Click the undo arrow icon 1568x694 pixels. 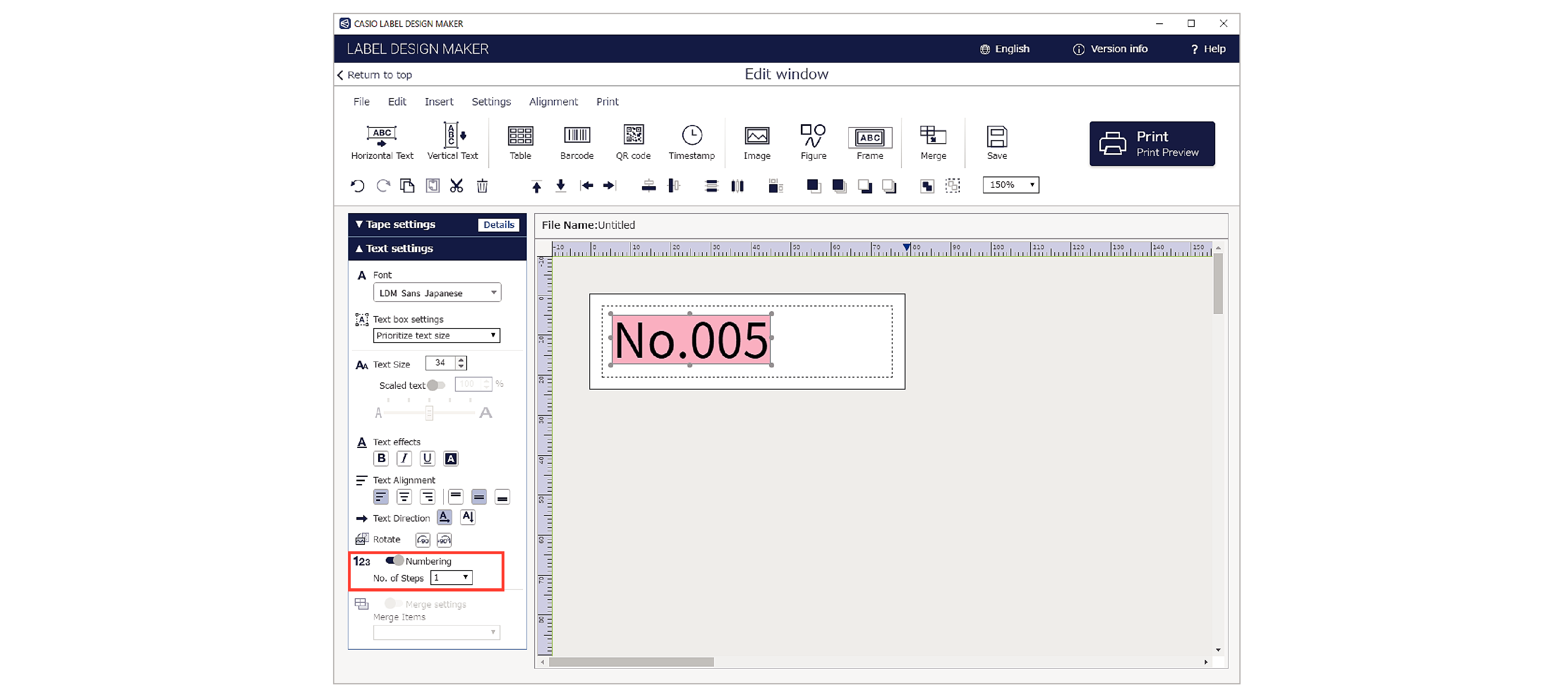pyautogui.click(x=357, y=185)
